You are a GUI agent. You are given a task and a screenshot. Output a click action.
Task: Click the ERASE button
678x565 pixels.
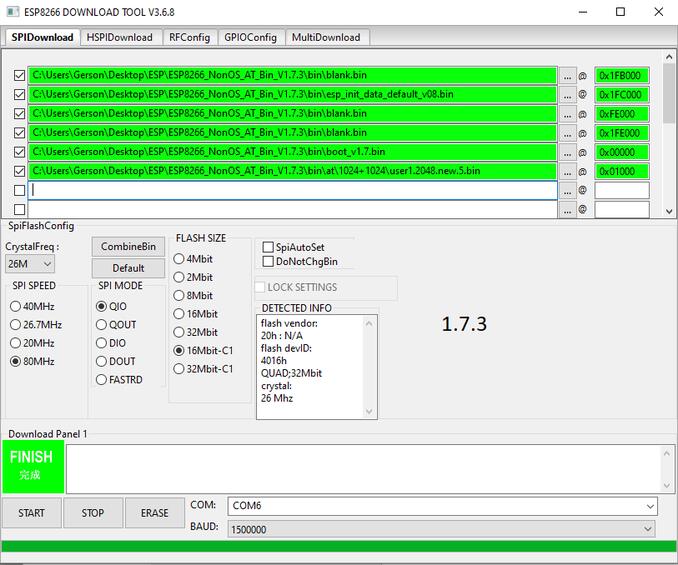pos(154,513)
